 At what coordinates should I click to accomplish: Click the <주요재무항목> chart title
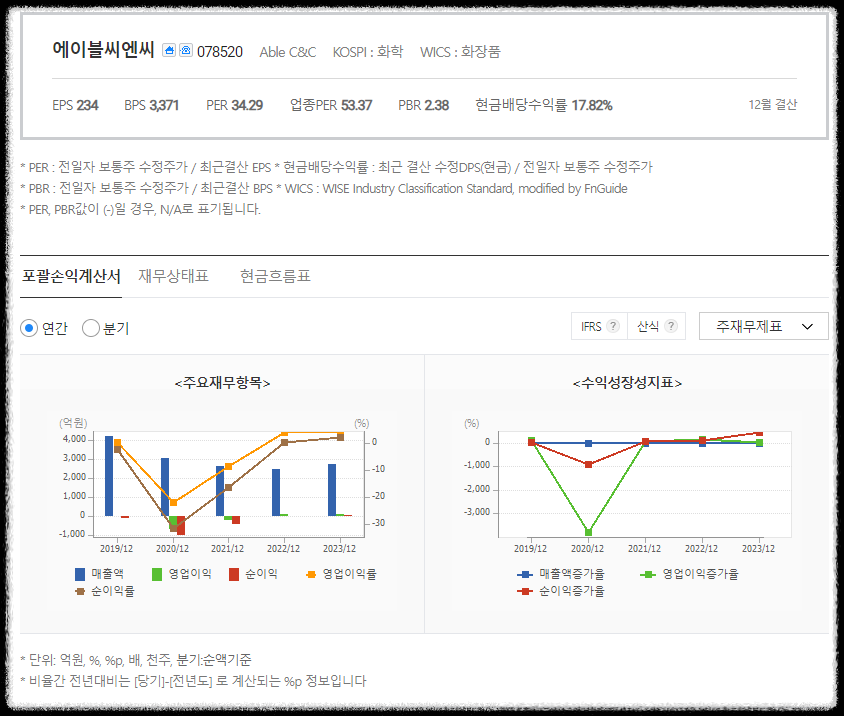point(222,383)
